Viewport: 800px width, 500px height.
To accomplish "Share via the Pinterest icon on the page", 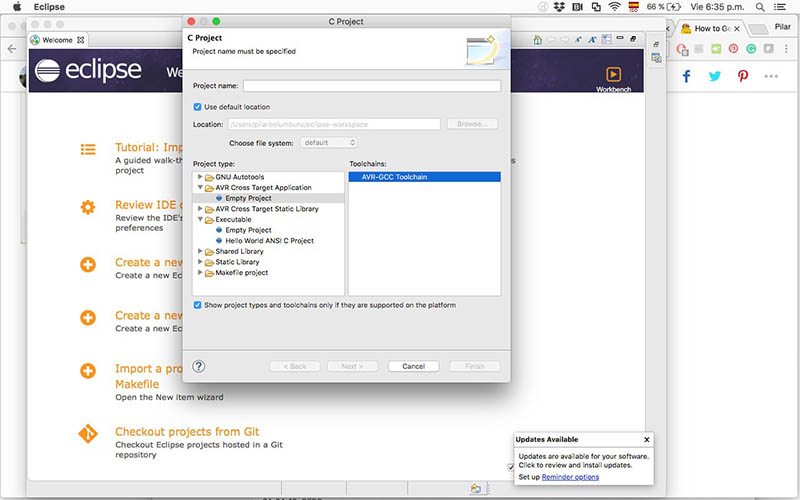I will (x=743, y=76).
